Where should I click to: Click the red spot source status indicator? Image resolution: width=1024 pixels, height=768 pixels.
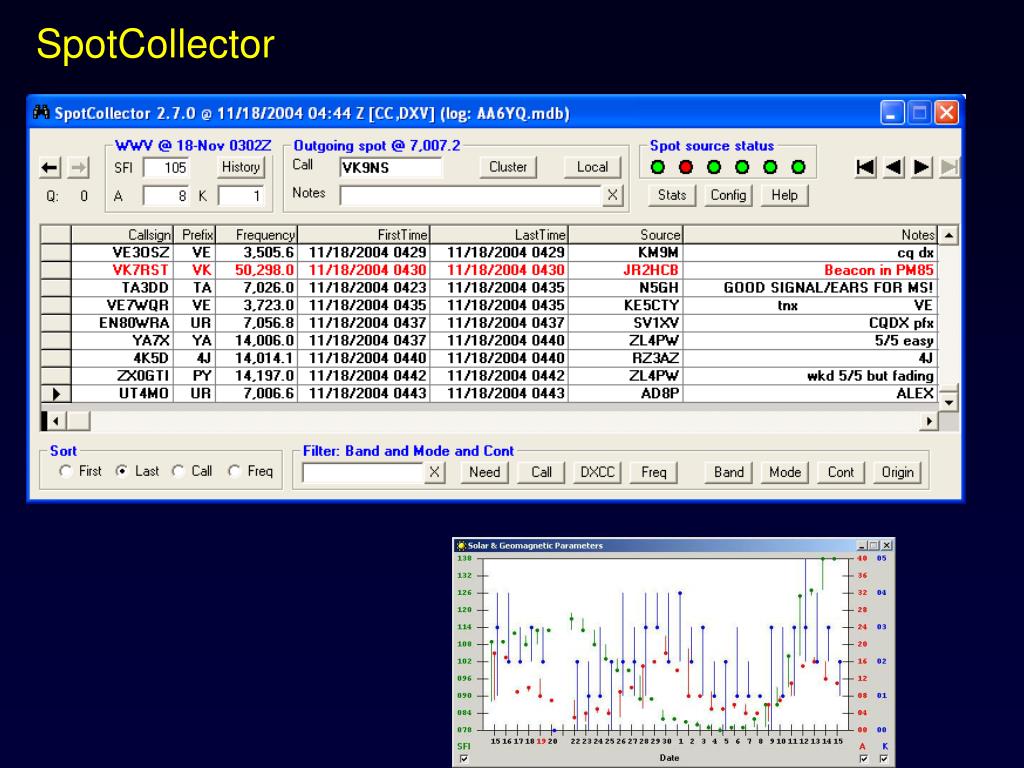[686, 167]
